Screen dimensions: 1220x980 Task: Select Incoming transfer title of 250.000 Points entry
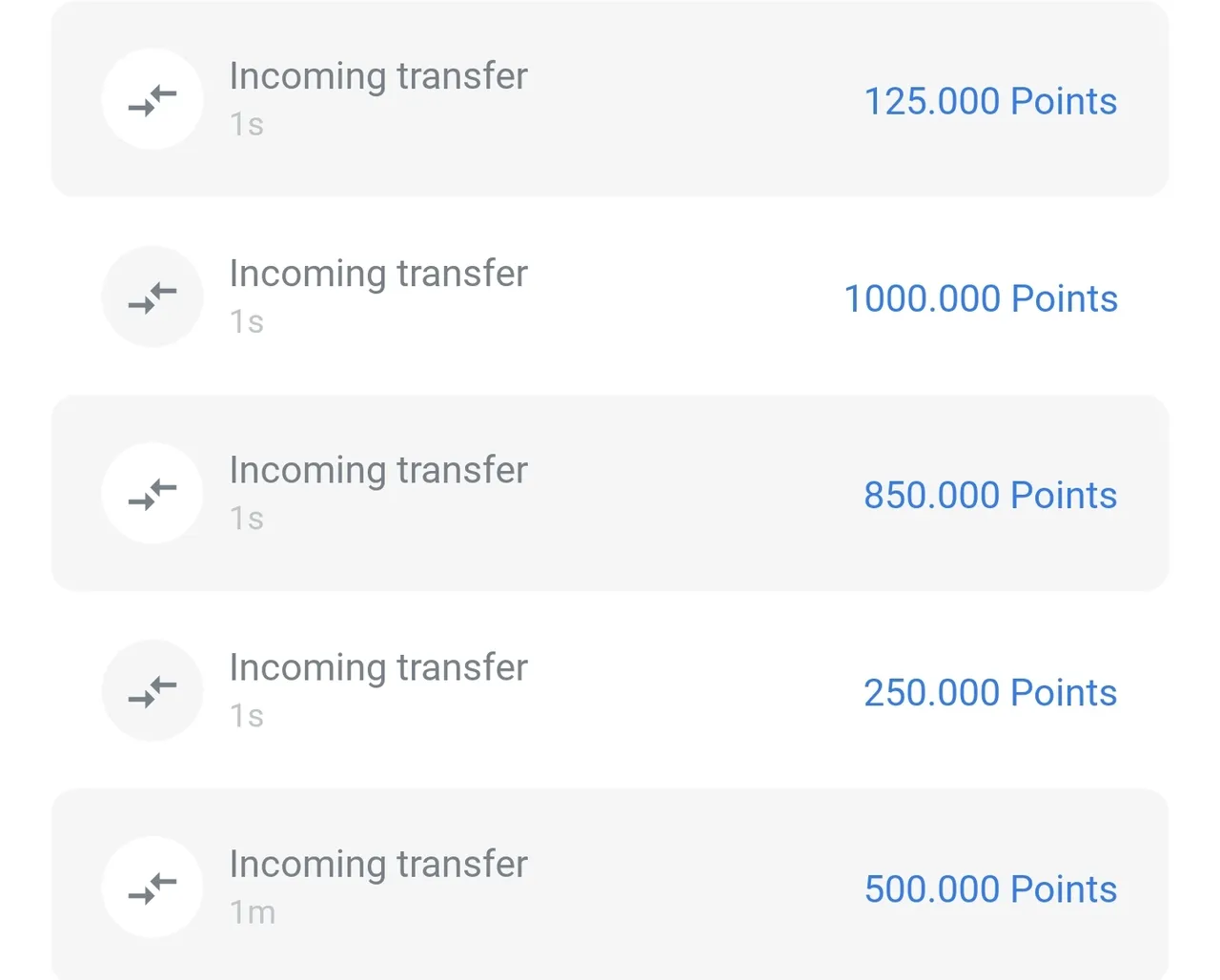pyautogui.click(x=378, y=667)
